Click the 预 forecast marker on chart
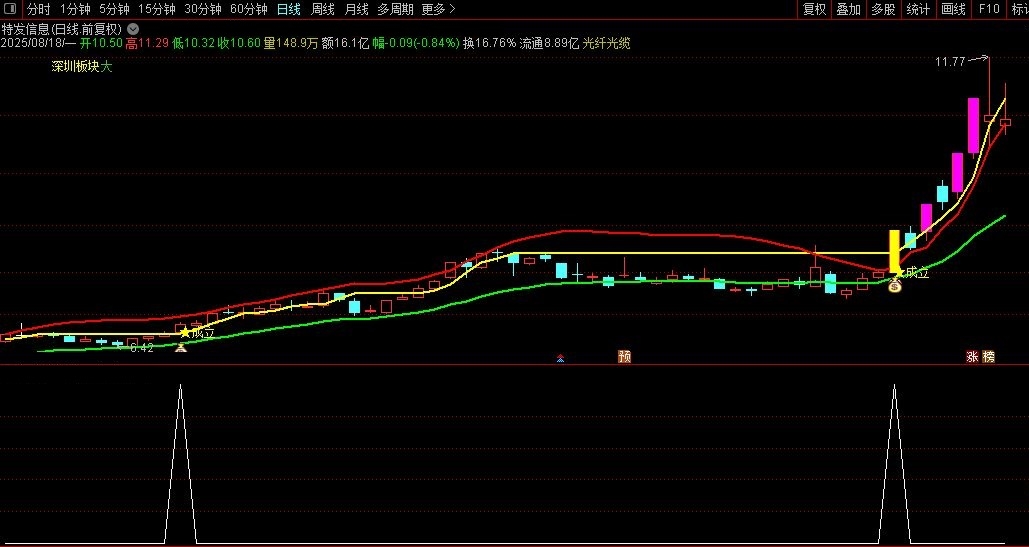1029x547 pixels. coord(624,357)
